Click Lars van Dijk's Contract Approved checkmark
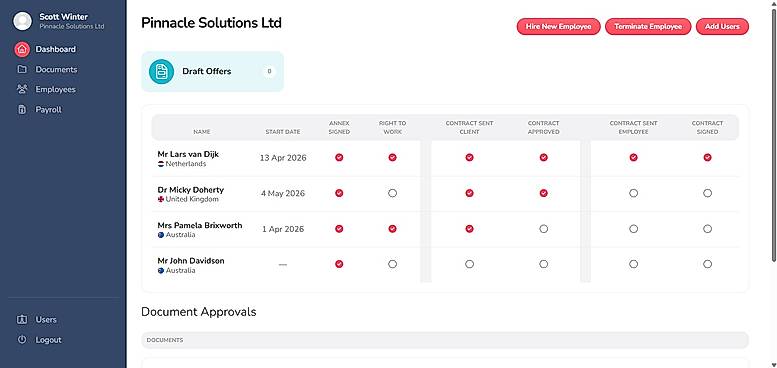 pos(544,158)
